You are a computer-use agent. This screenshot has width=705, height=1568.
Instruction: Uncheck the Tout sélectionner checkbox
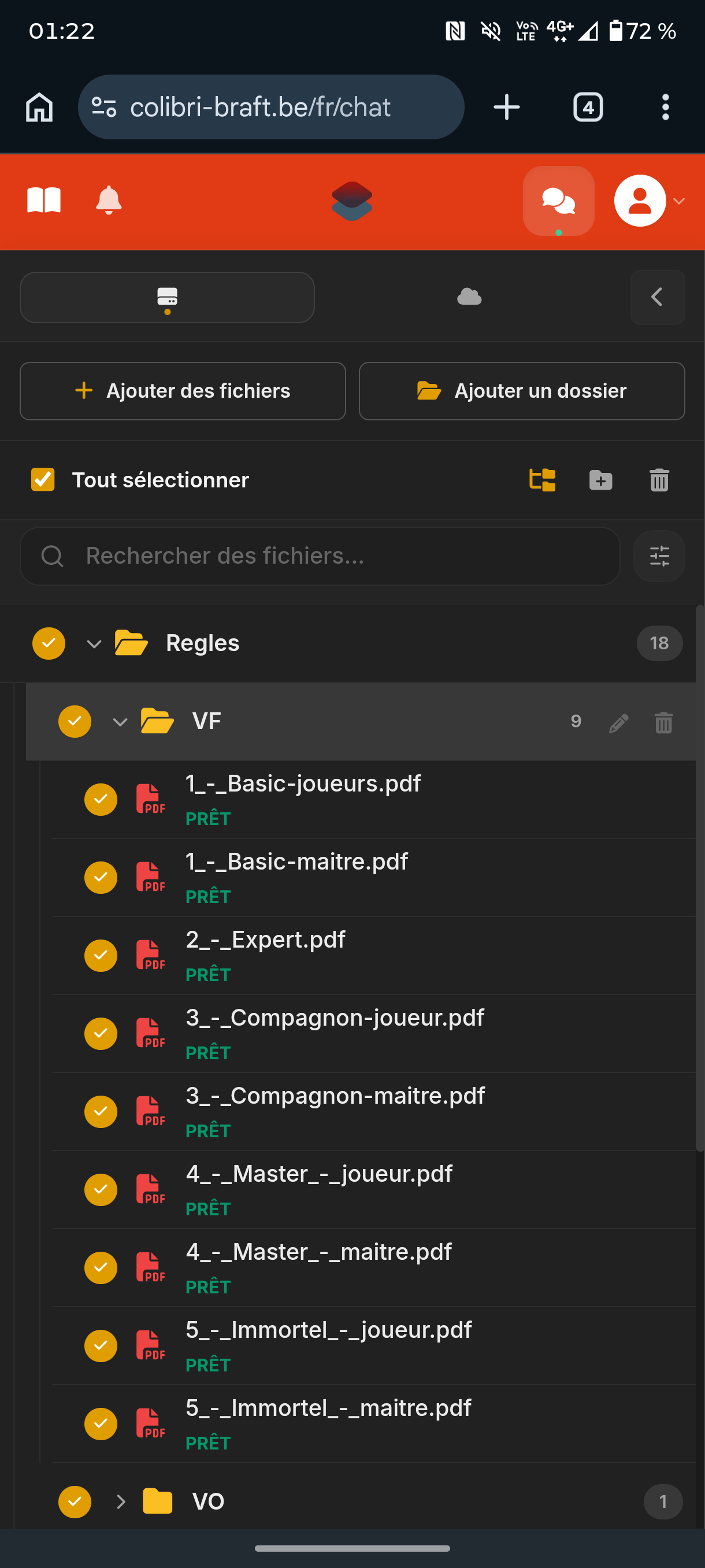43,480
